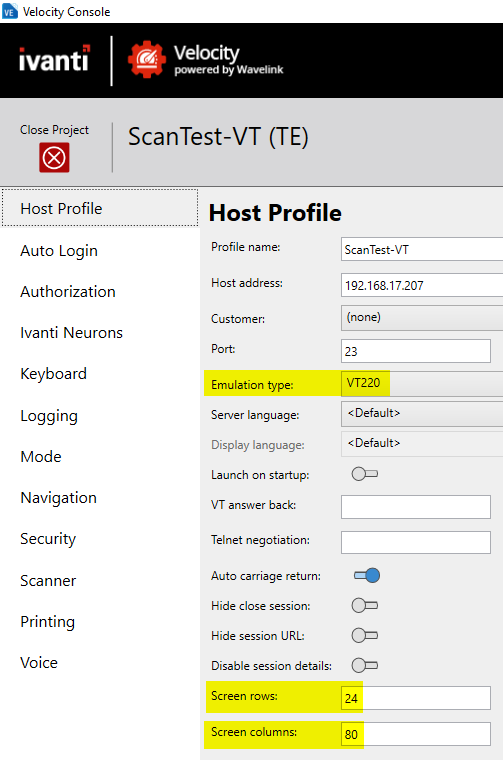
Task: Click the Screen columns field with 80
Action: click(x=416, y=734)
